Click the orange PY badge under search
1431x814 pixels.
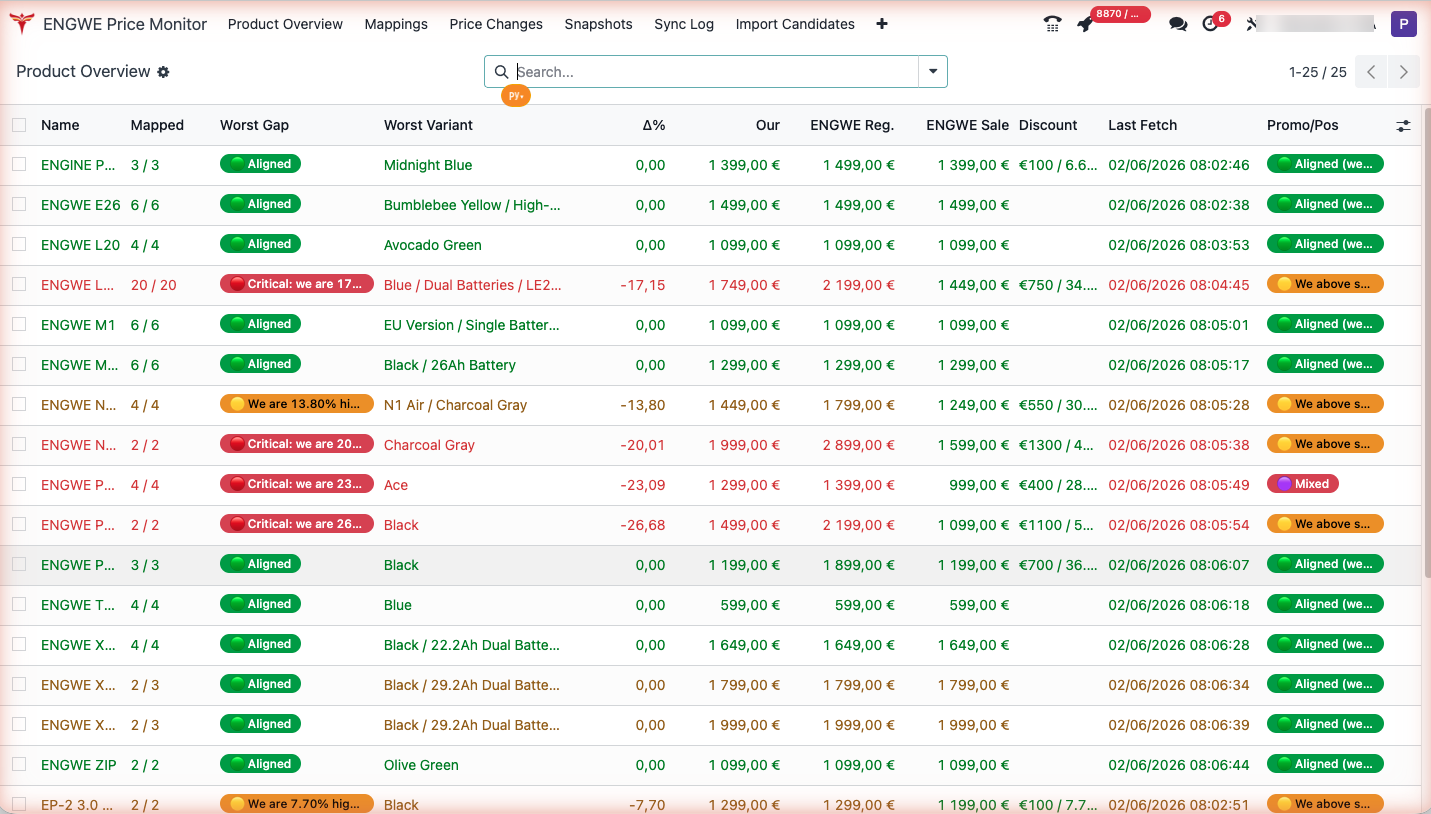tap(516, 96)
